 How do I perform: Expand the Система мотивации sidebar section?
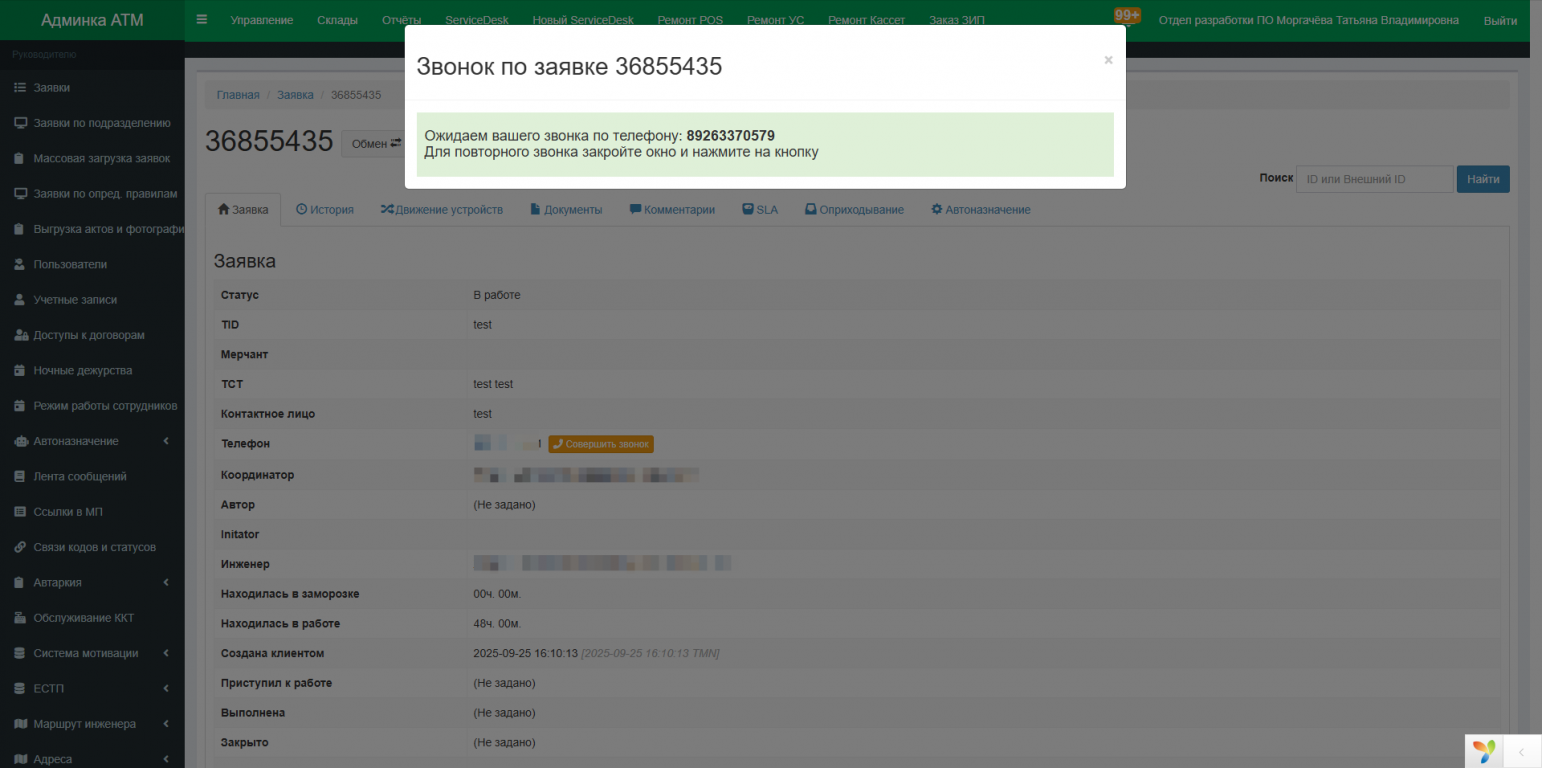click(x=166, y=653)
